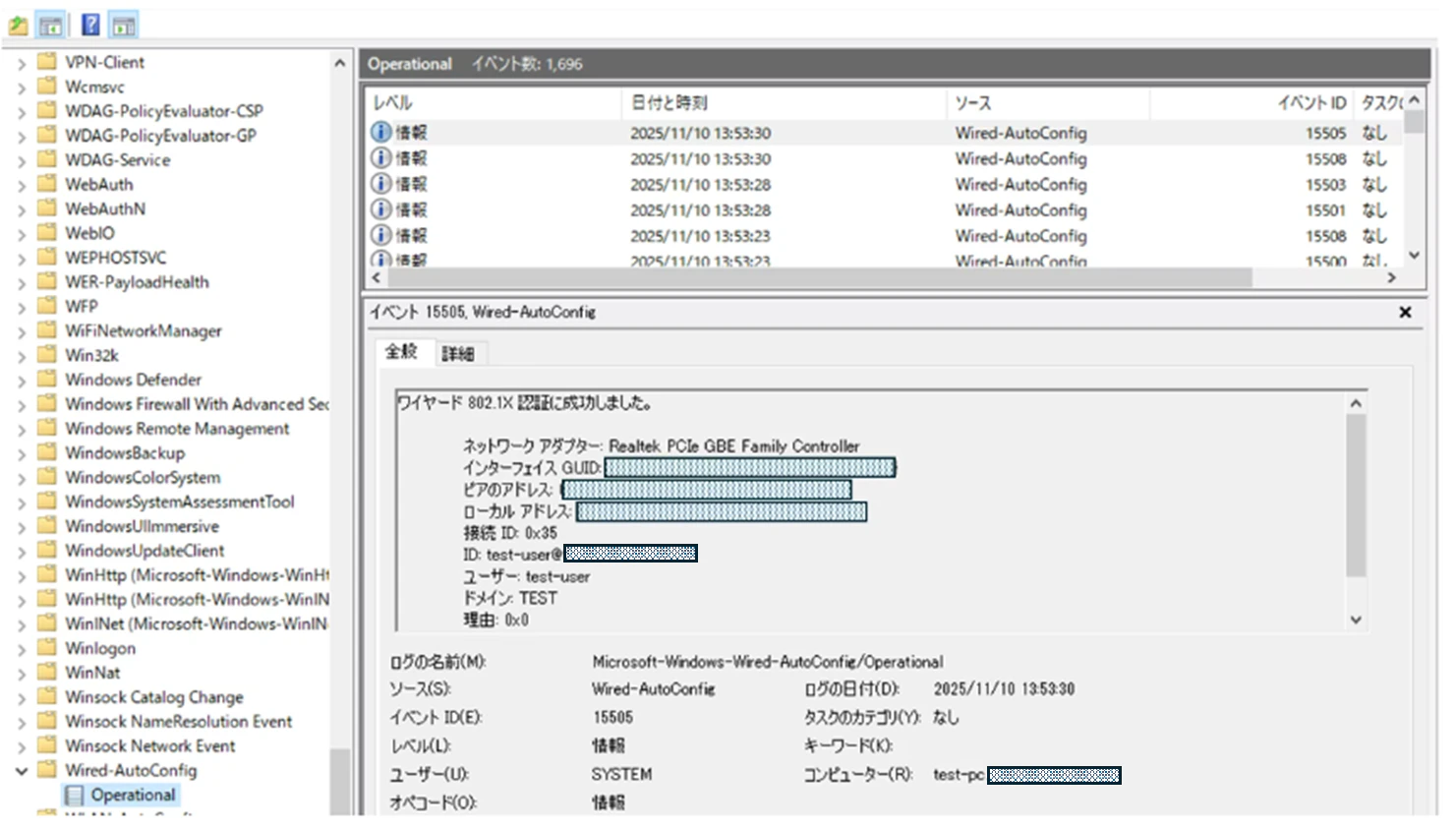Image resolution: width=1456 pixels, height=829 pixels.
Task: Click the Win32k folder icon
Action: 46,354
